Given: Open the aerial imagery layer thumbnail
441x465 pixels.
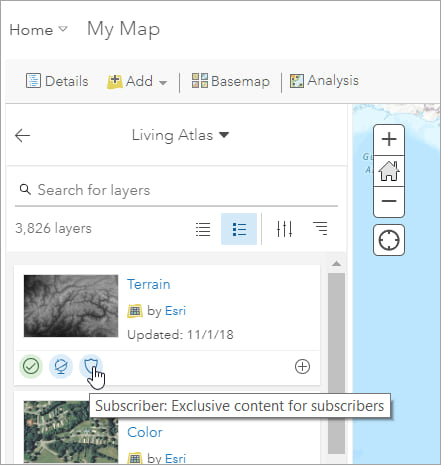Looking at the screenshot, I should pyautogui.click(x=71, y=432).
